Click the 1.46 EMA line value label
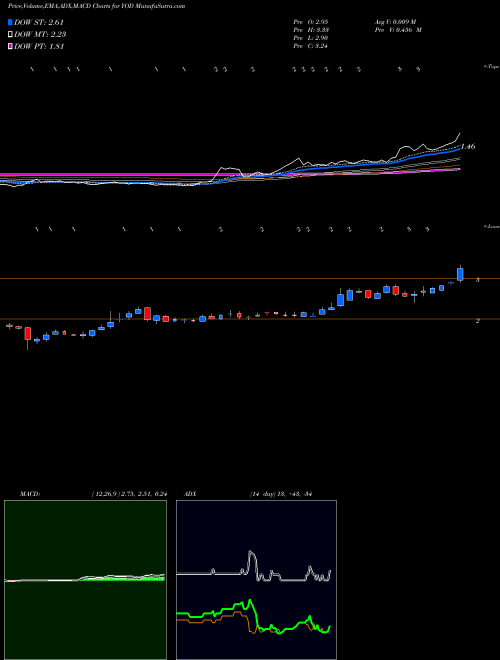500x660 pixels. tap(468, 146)
